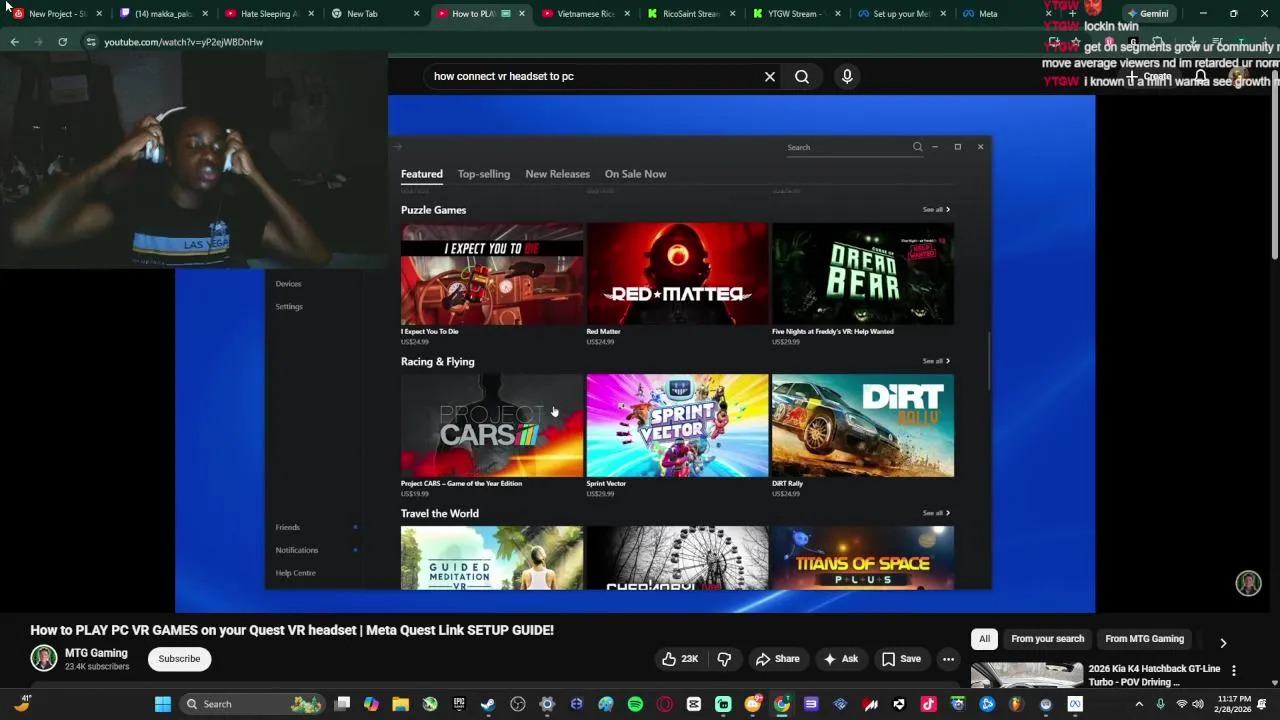Open volume control in the system tray
This screenshot has height=720, width=1280.
[x=1198, y=704]
